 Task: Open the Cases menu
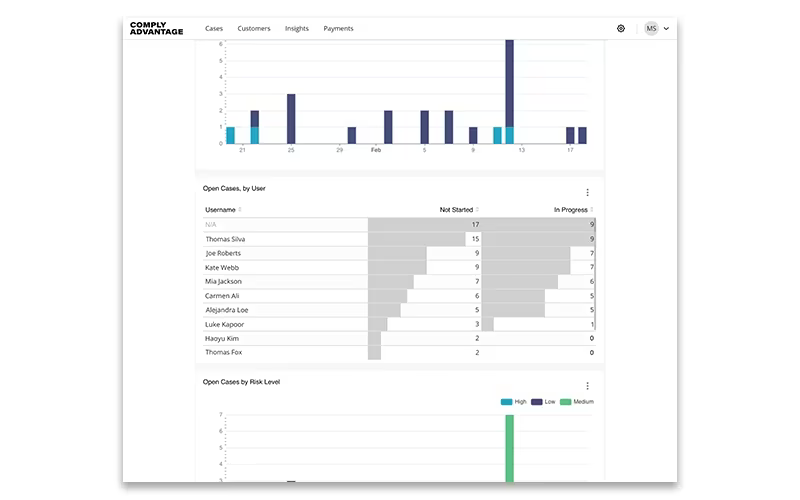(214, 29)
